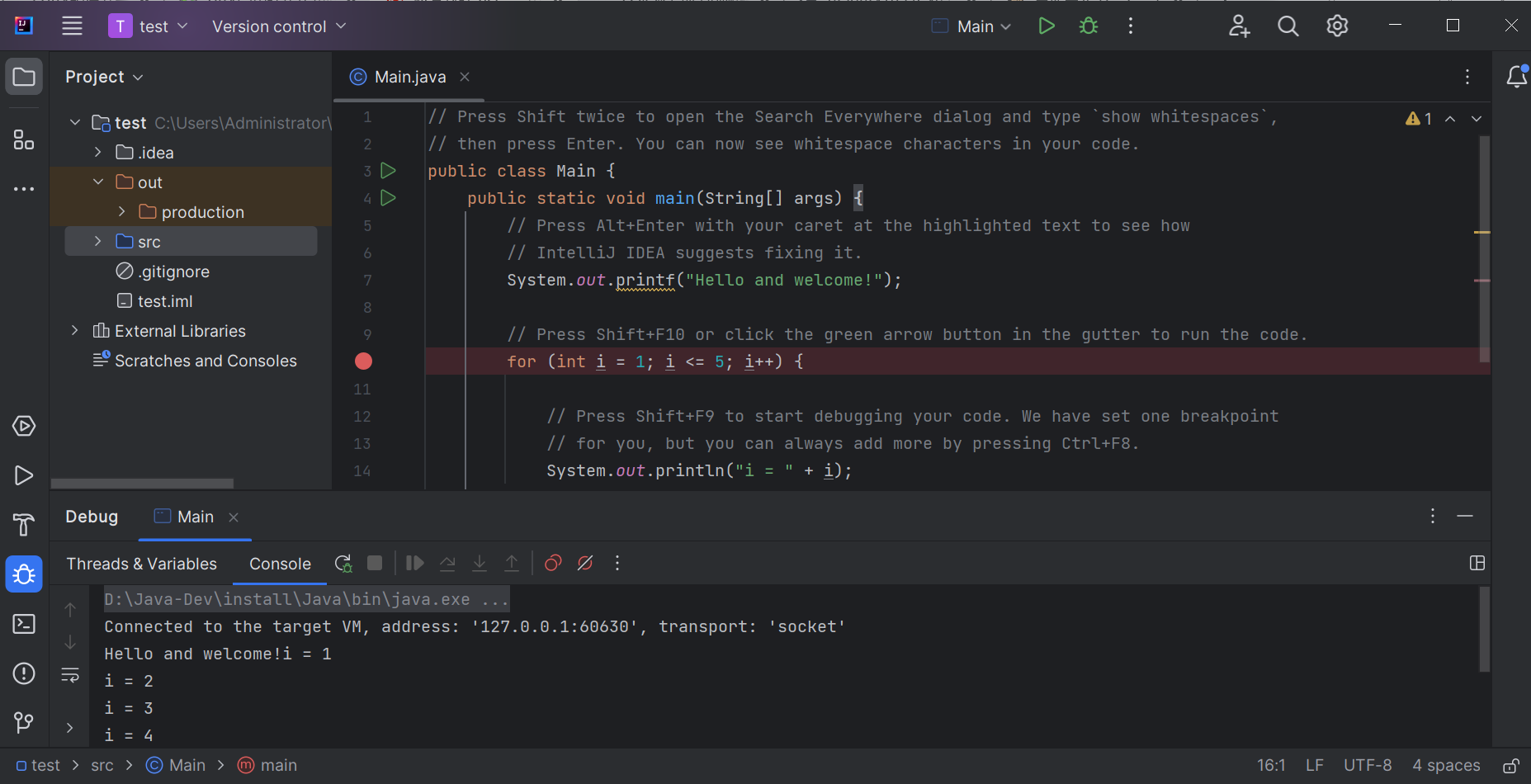Open the Version control menu
1531x784 pixels.
click(x=278, y=26)
